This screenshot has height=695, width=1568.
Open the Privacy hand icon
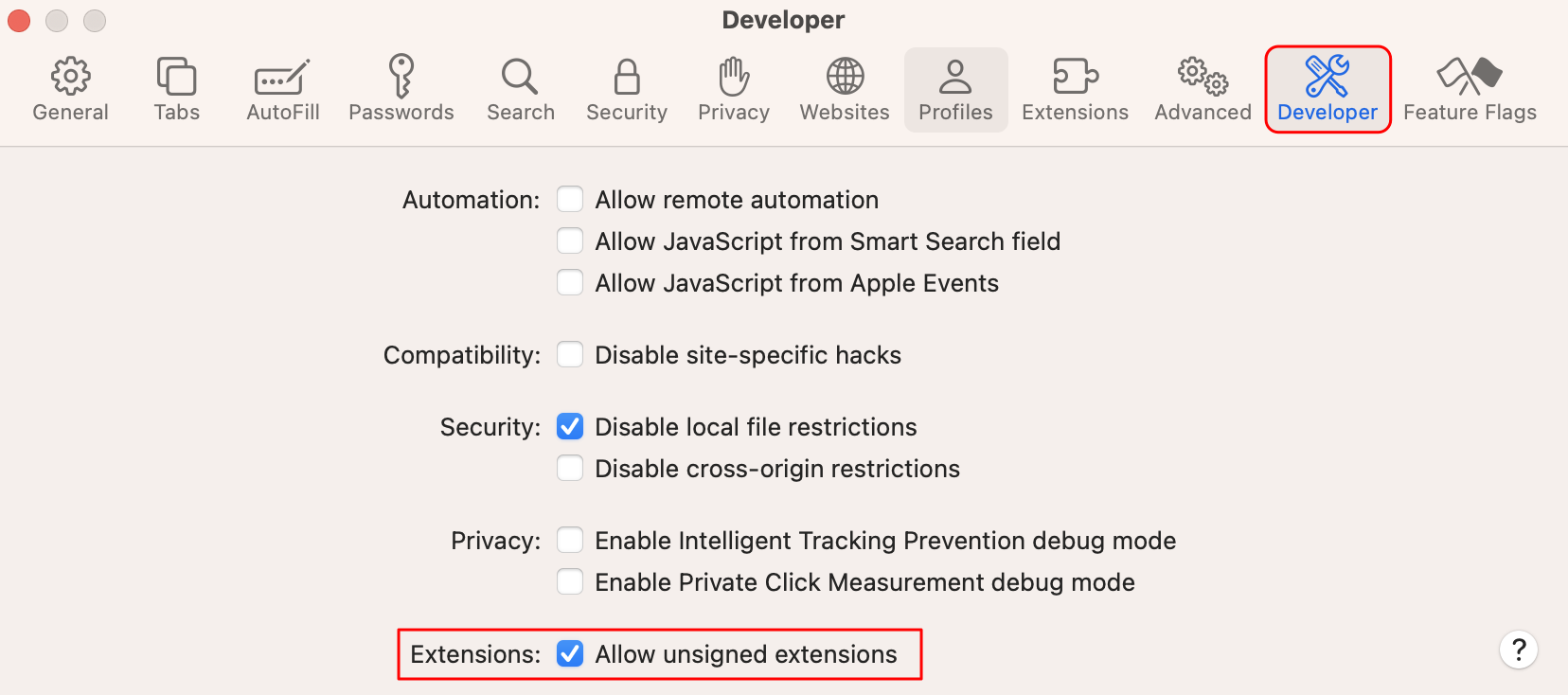tap(734, 77)
